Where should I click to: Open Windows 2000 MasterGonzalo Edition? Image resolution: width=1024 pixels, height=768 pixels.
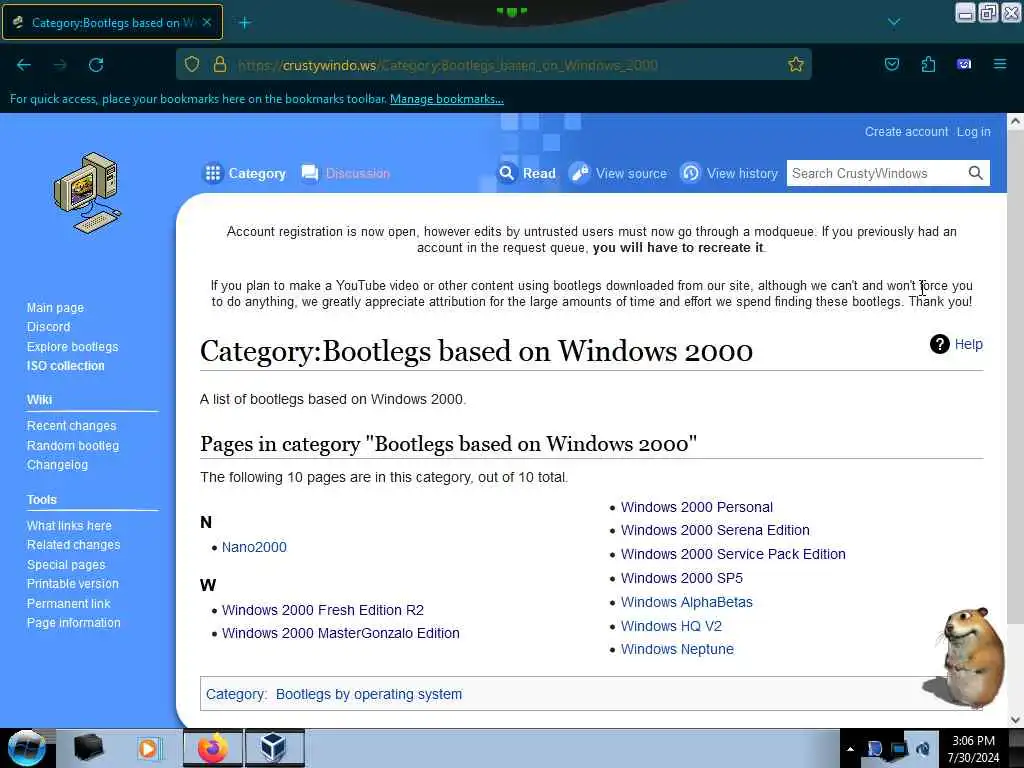[x=341, y=633]
